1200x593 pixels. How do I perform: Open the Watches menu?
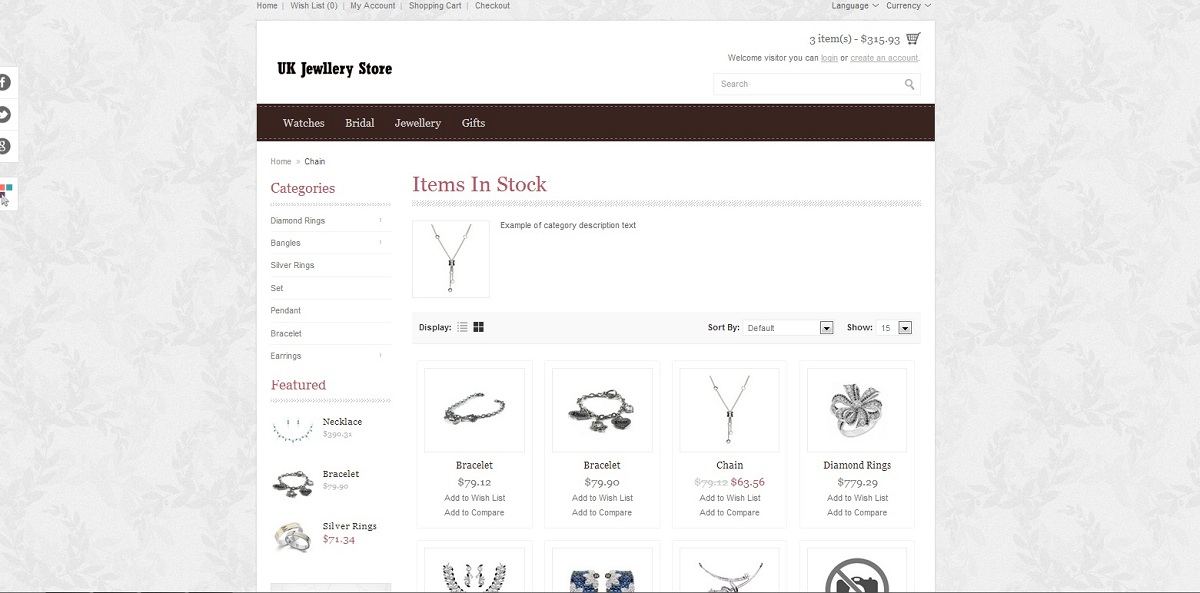click(x=304, y=123)
